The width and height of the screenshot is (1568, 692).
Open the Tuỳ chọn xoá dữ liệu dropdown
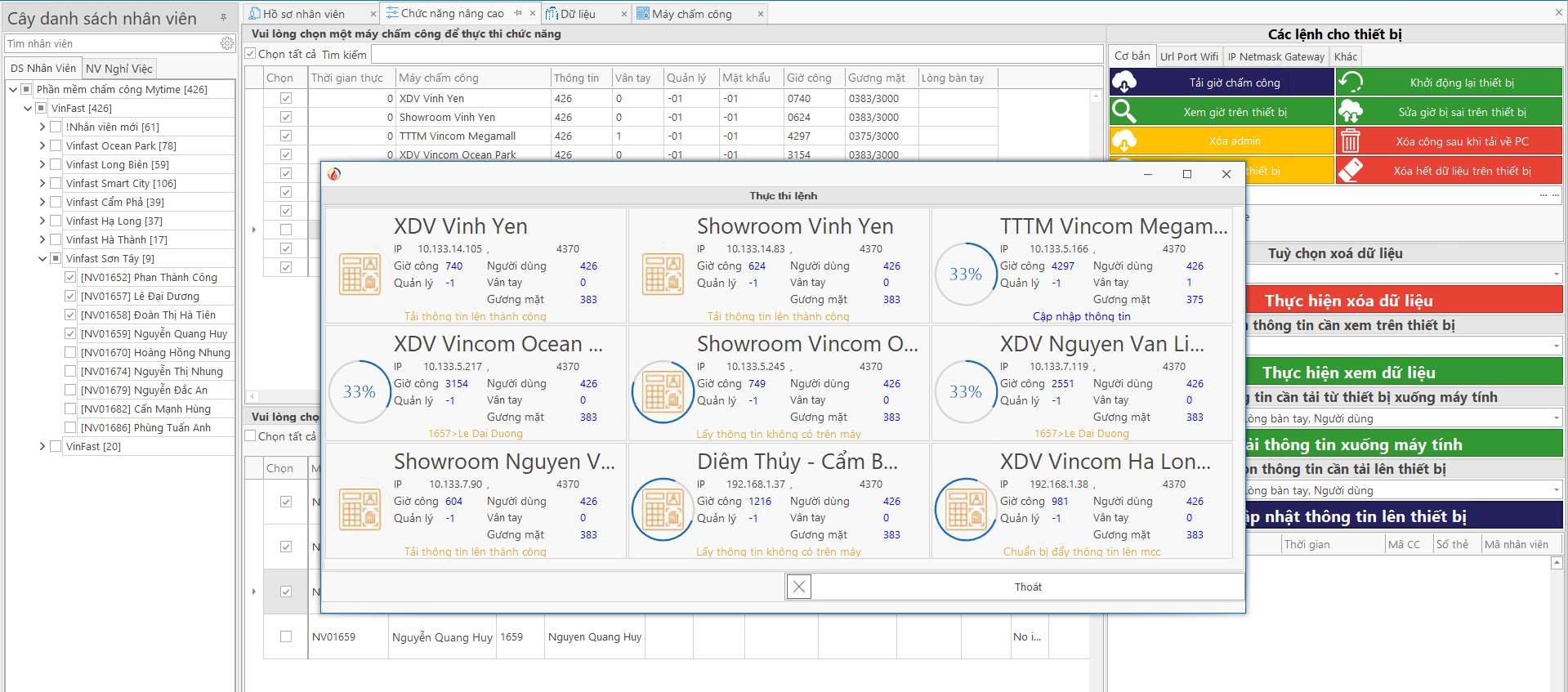(x=1555, y=274)
